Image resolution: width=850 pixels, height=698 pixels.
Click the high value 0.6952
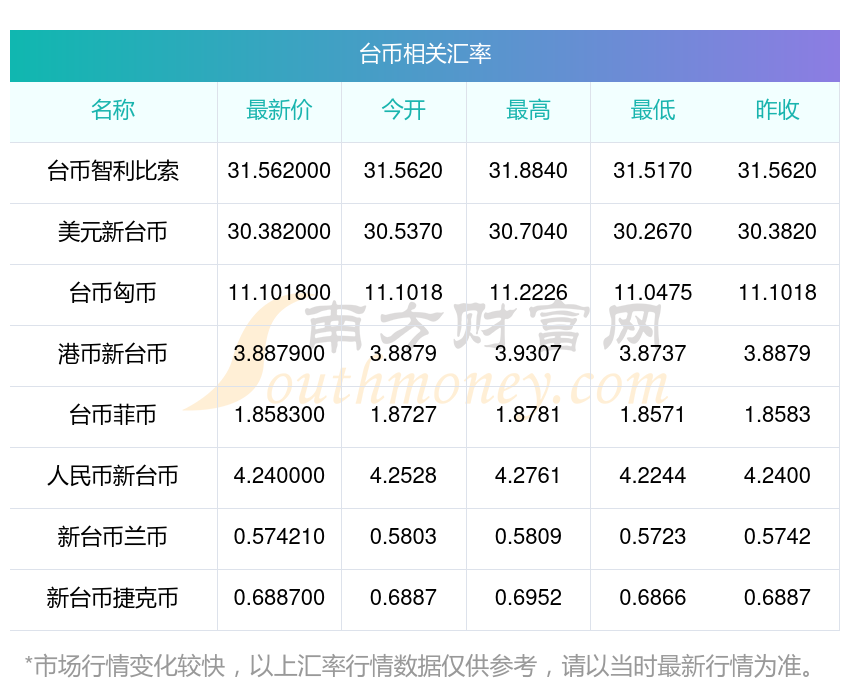[528, 598]
